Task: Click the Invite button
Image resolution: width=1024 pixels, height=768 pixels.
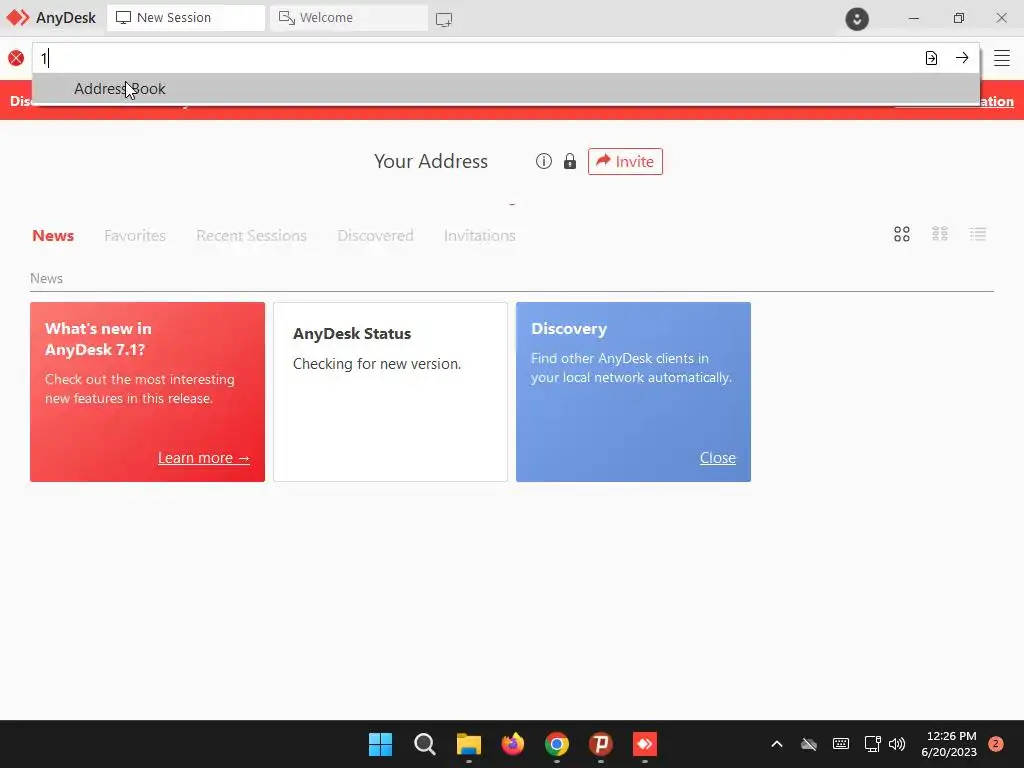Action: pyautogui.click(x=625, y=161)
